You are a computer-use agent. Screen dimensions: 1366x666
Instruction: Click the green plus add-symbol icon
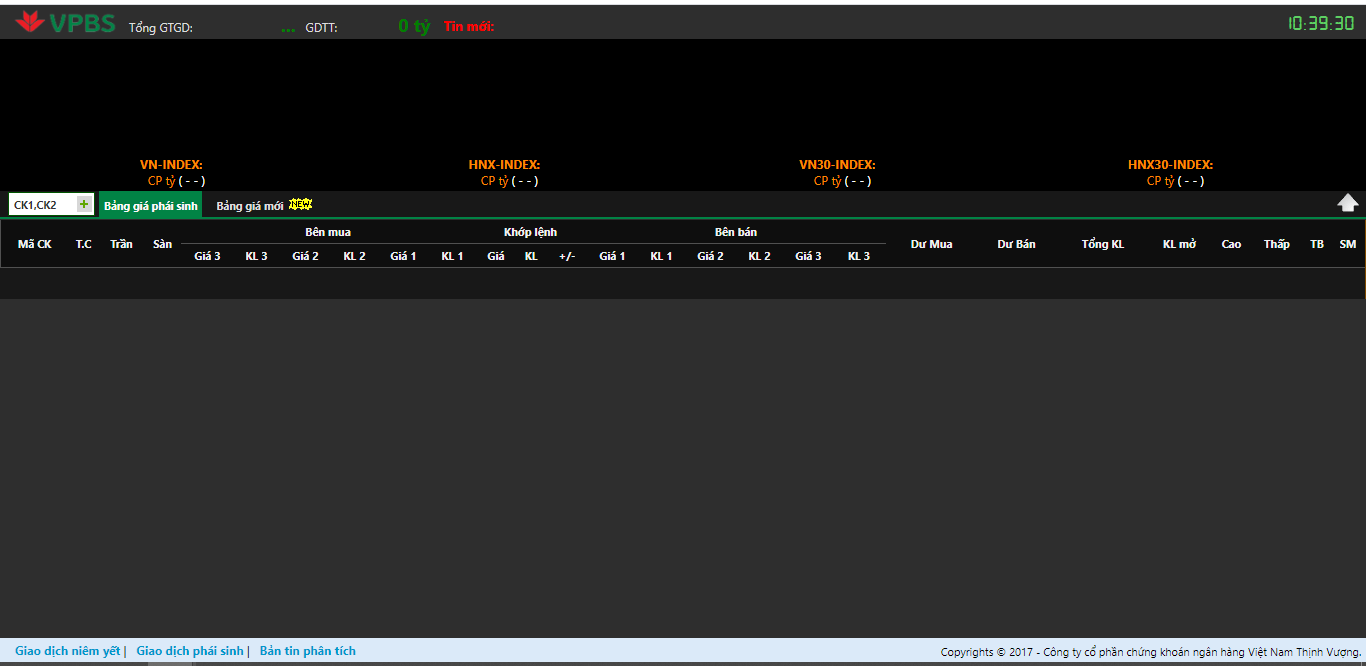[x=84, y=204]
